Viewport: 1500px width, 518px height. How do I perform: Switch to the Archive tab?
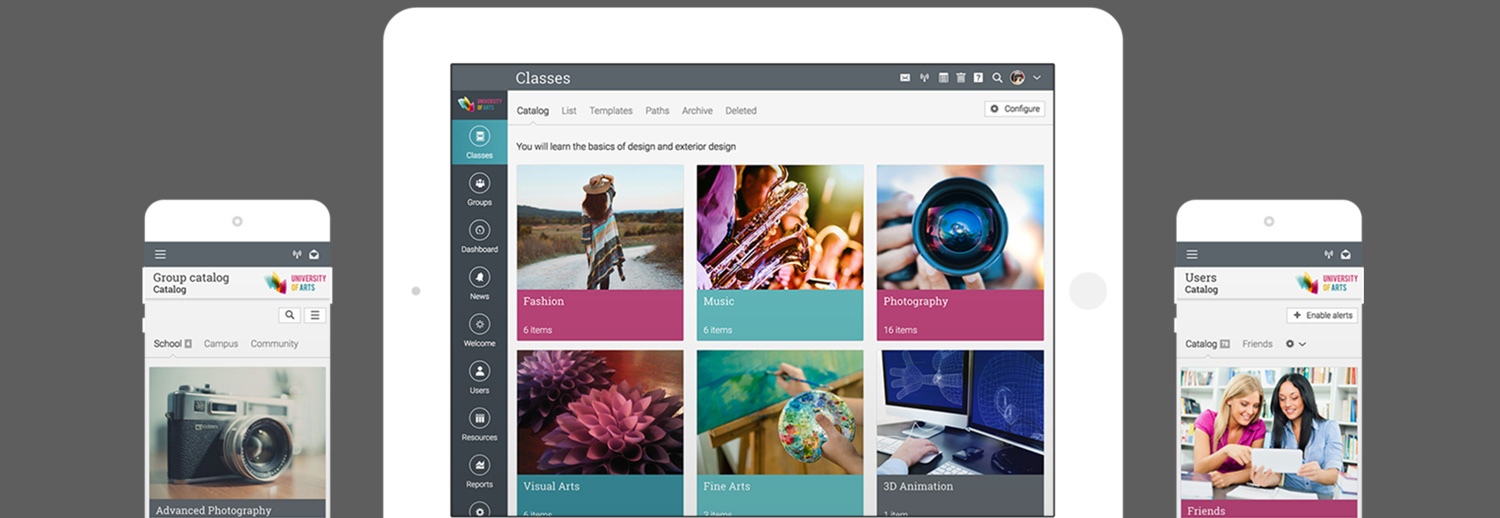coord(697,111)
